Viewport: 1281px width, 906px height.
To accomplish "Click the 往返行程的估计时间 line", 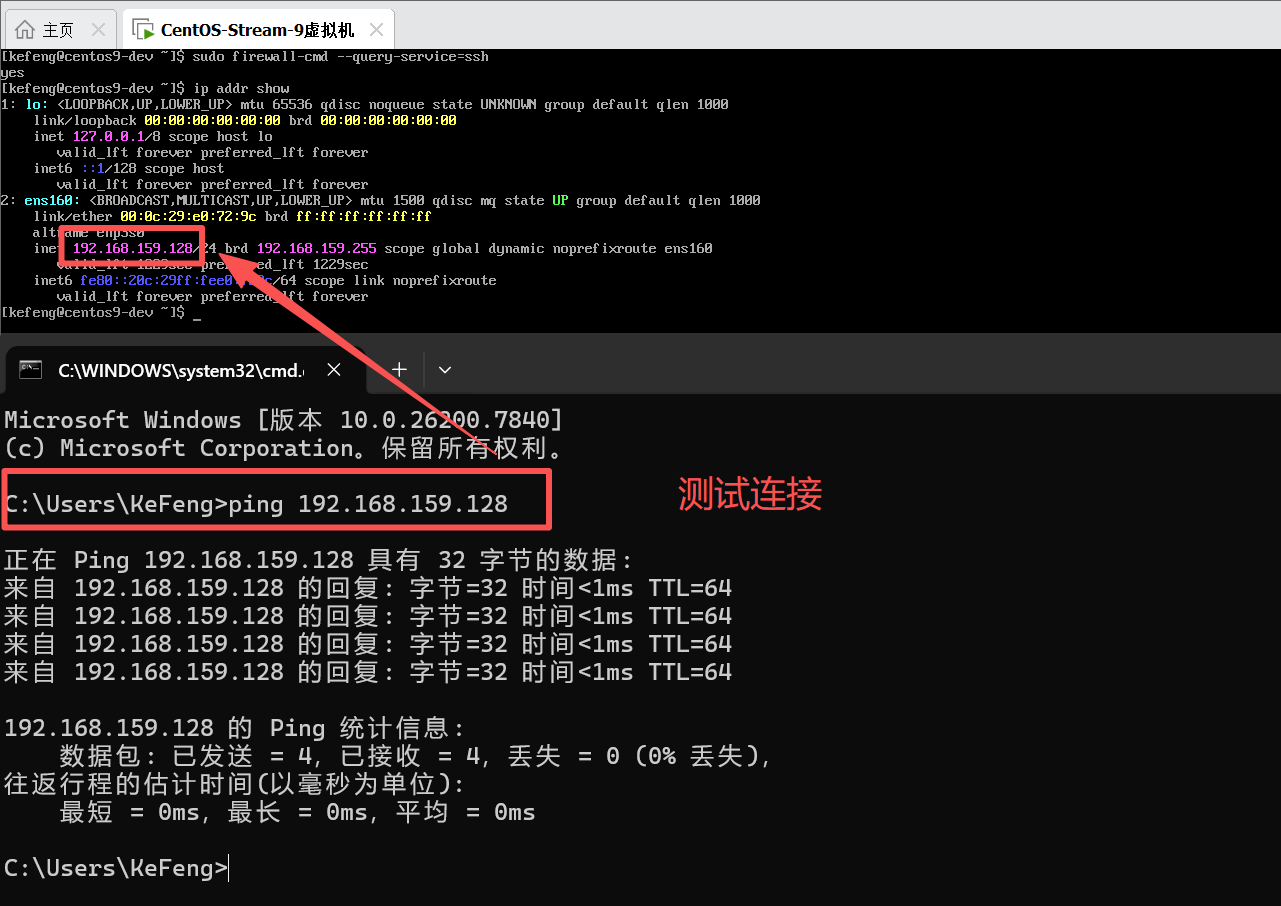I will 235,784.
